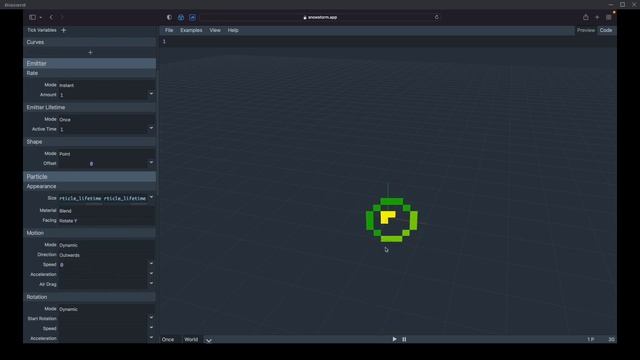Expand the Rate Amount field dropdown arrow

click(x=151, y=94)
